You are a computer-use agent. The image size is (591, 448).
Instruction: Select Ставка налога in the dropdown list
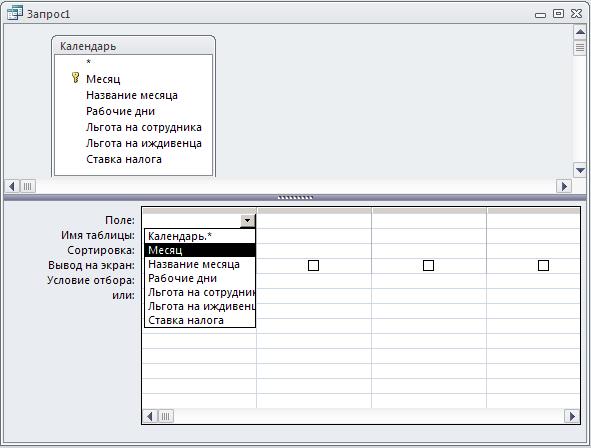pyautogui.click(x=200, y=320)
